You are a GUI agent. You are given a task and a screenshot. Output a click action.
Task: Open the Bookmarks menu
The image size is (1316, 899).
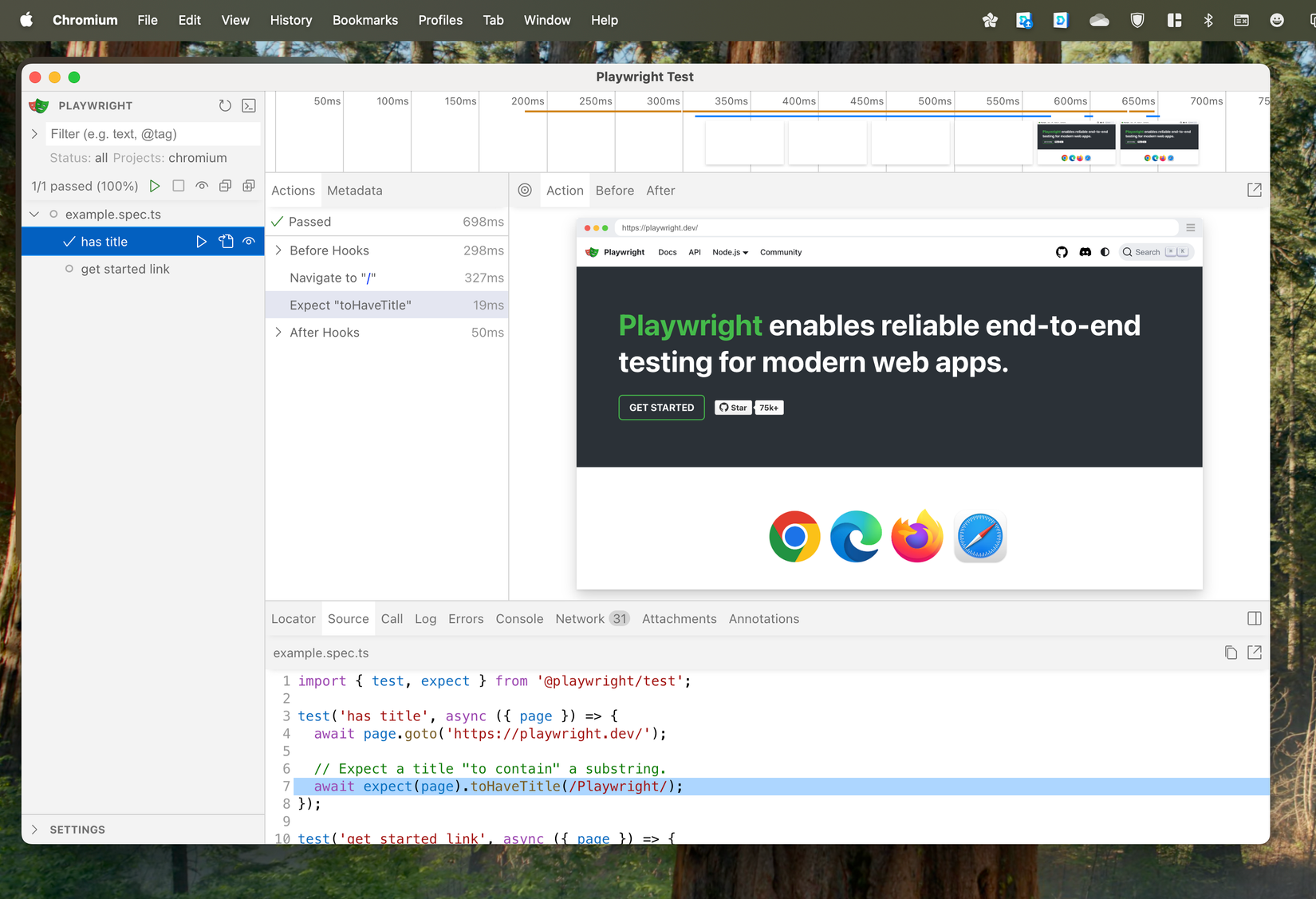(365, 20)
